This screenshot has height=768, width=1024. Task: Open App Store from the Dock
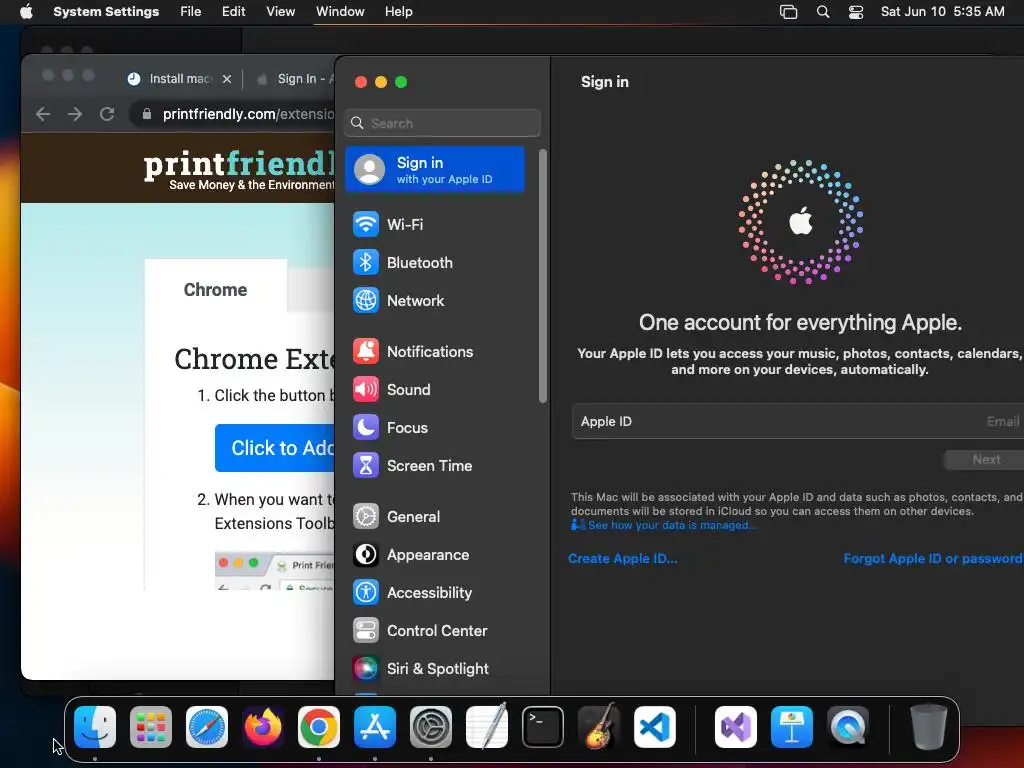click(375, 727)
